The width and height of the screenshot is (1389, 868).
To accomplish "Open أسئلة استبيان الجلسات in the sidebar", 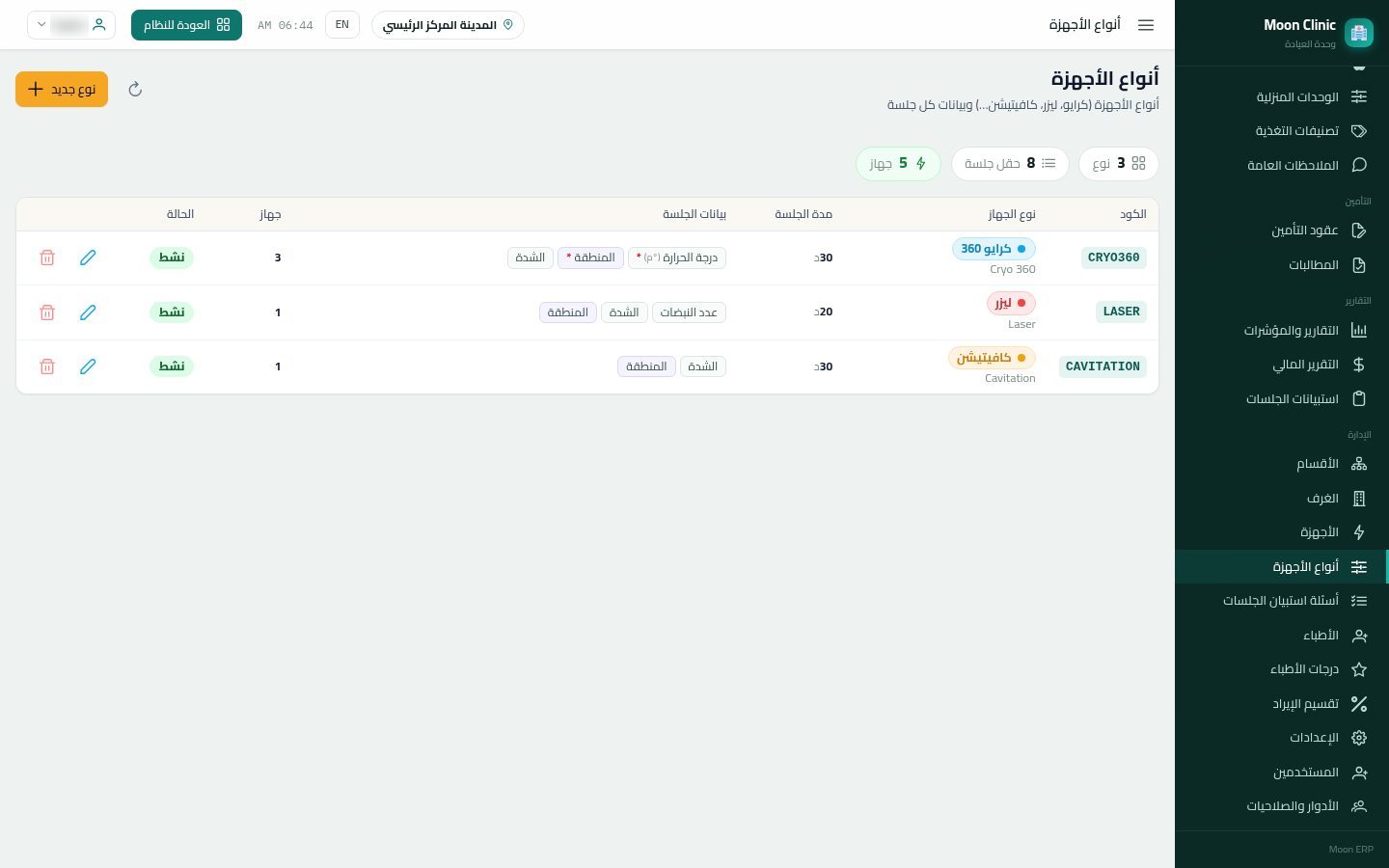I will 1282,601.
